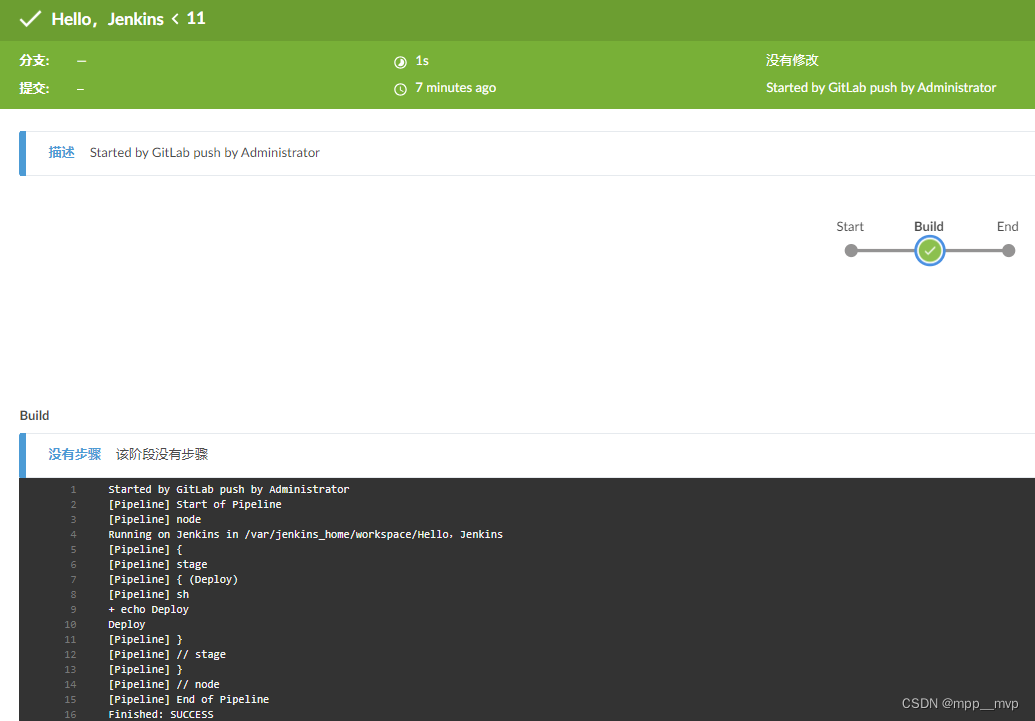Screen dimensions: 1035x721
Task: Click description text Started by GitLab push
Action: coord(205,153)
